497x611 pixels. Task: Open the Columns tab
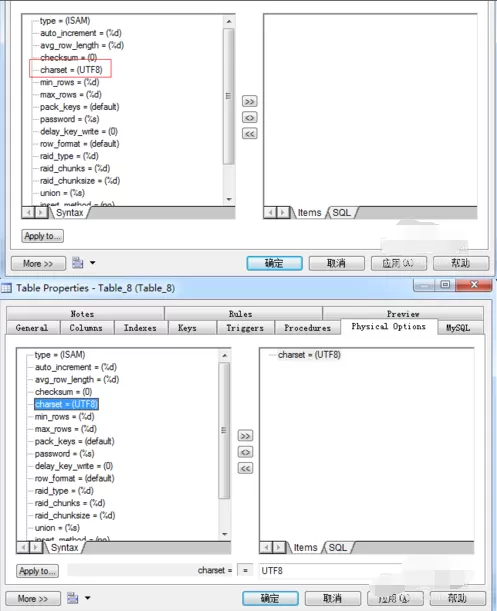click(86, 328)
